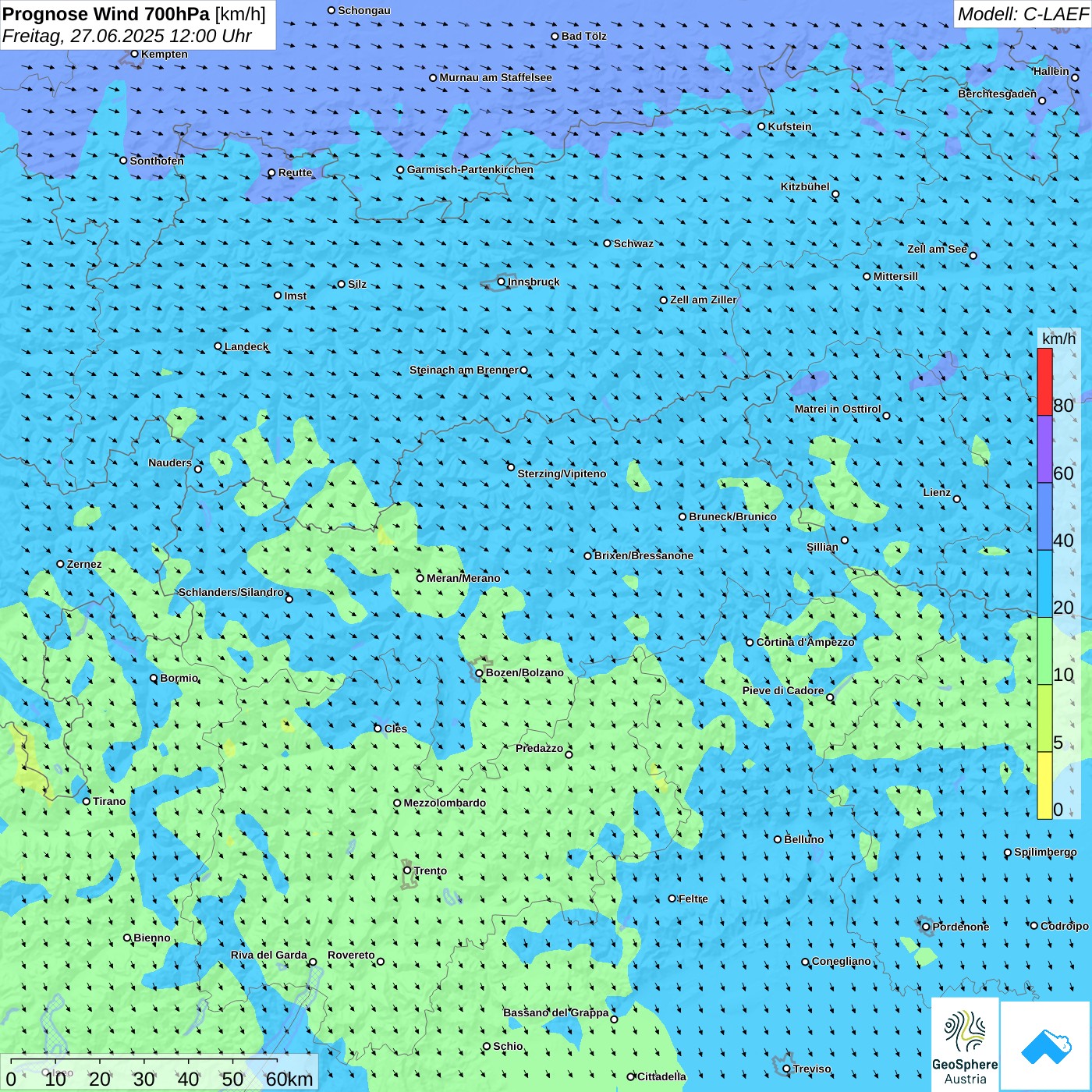Image resolution: width=1092 pixels, height=1092 pixels.
Task: Click the 'Kempten' label
Action: pyautogui.click(x=165, y=54)
